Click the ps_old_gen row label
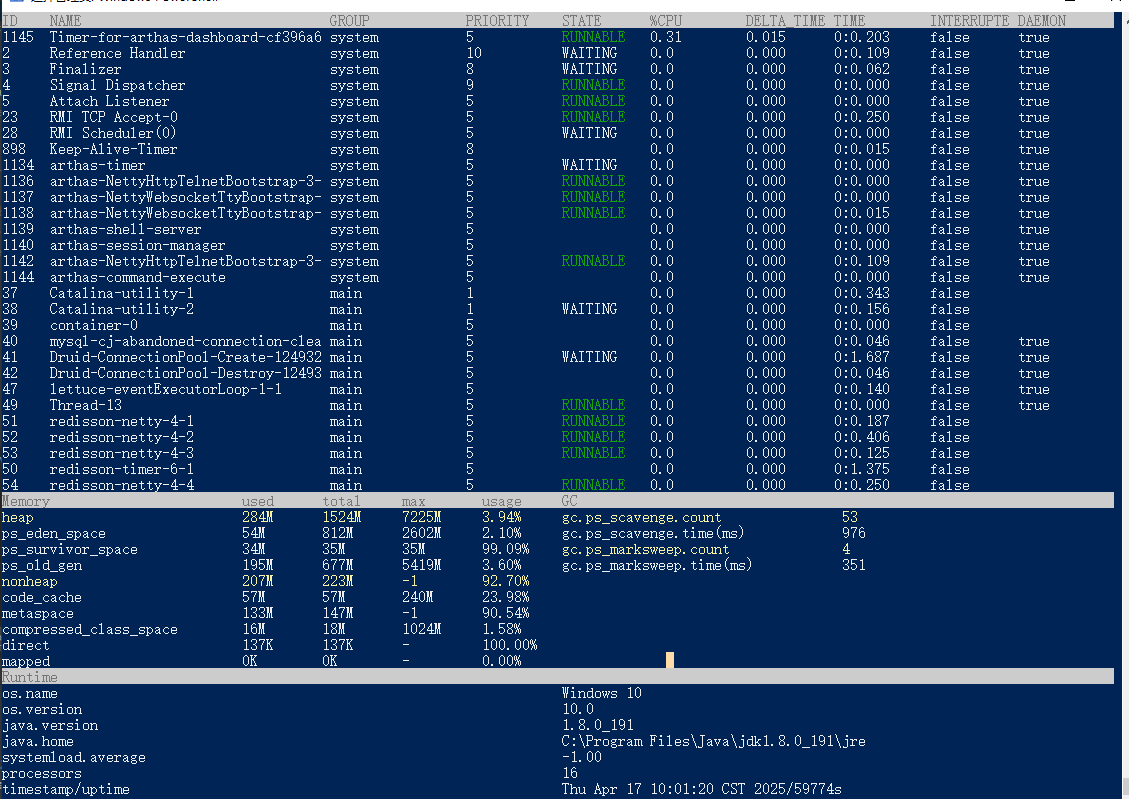 [42, 565]
